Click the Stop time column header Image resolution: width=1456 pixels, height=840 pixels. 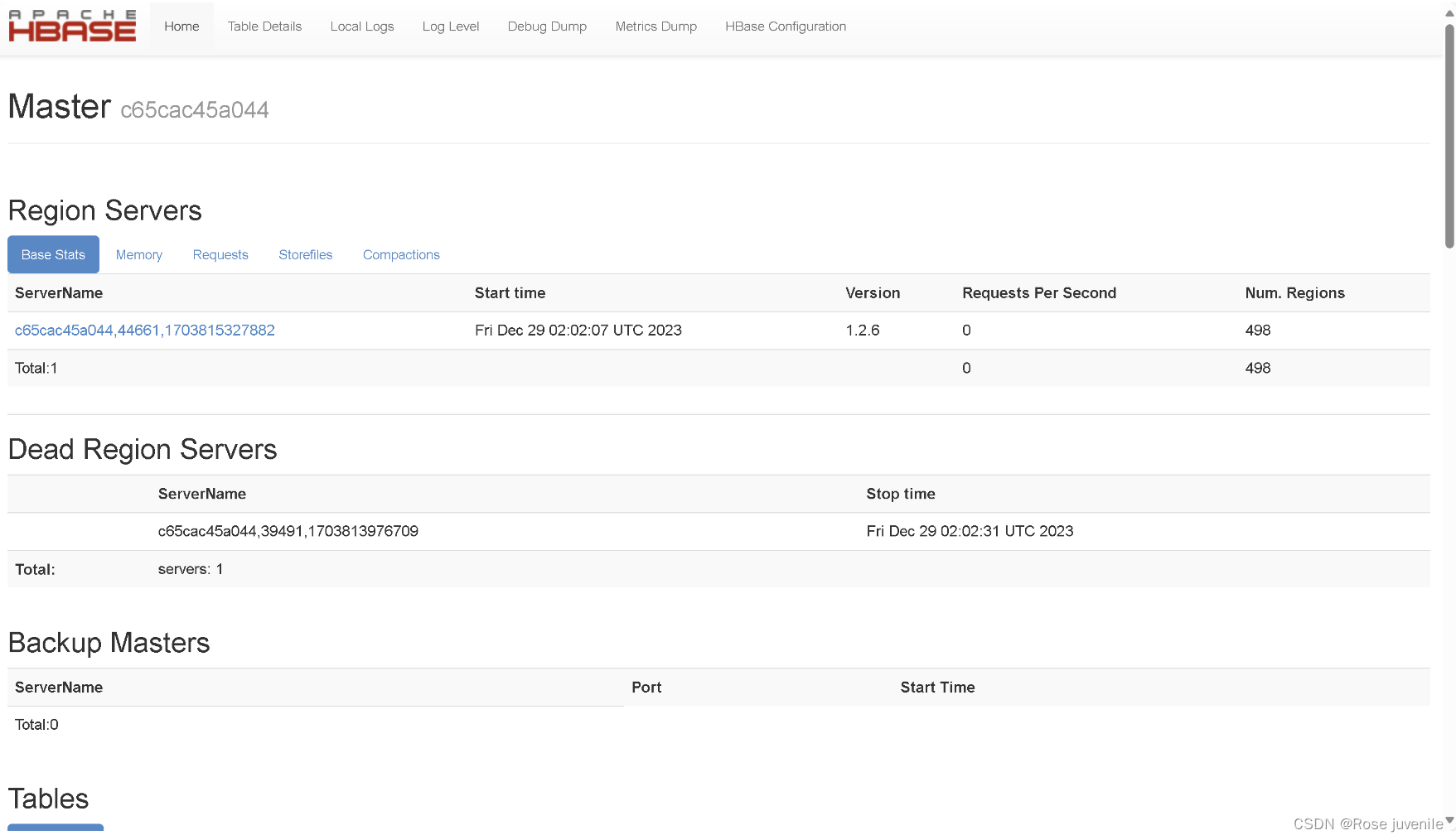tap(901, 495)
